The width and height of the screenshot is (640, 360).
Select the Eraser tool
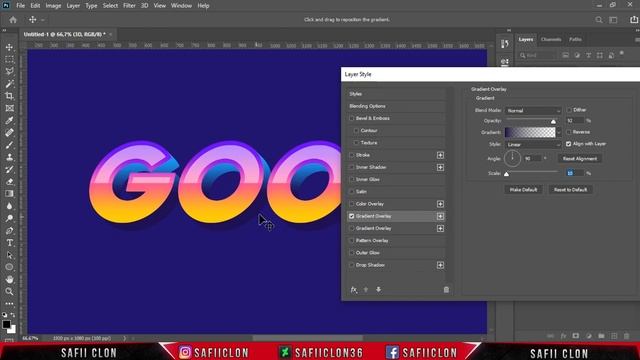tap(9, 182)
